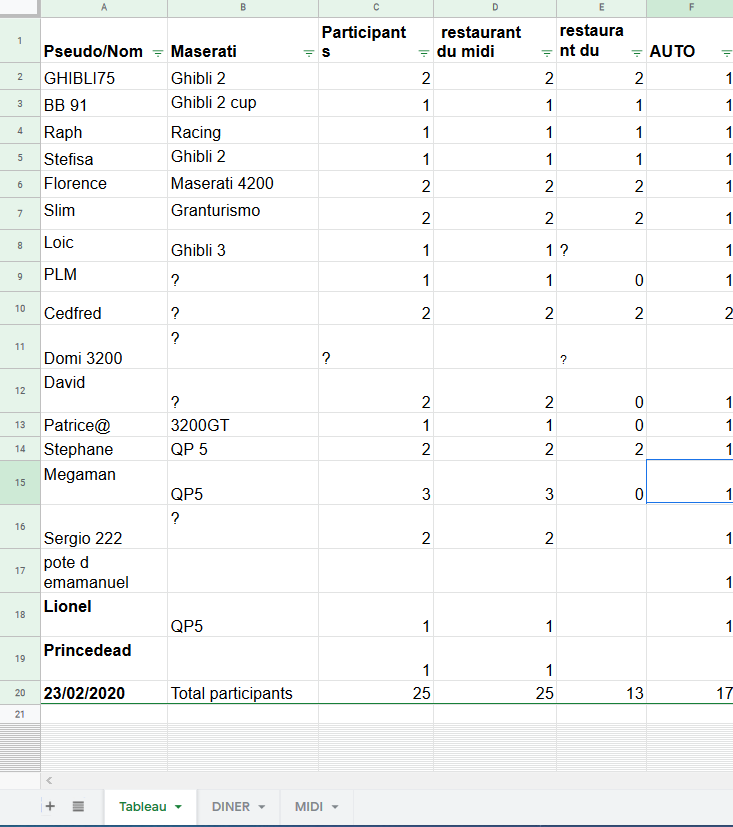
Task: Select the Sergio 222 cell
Action: 104,527
